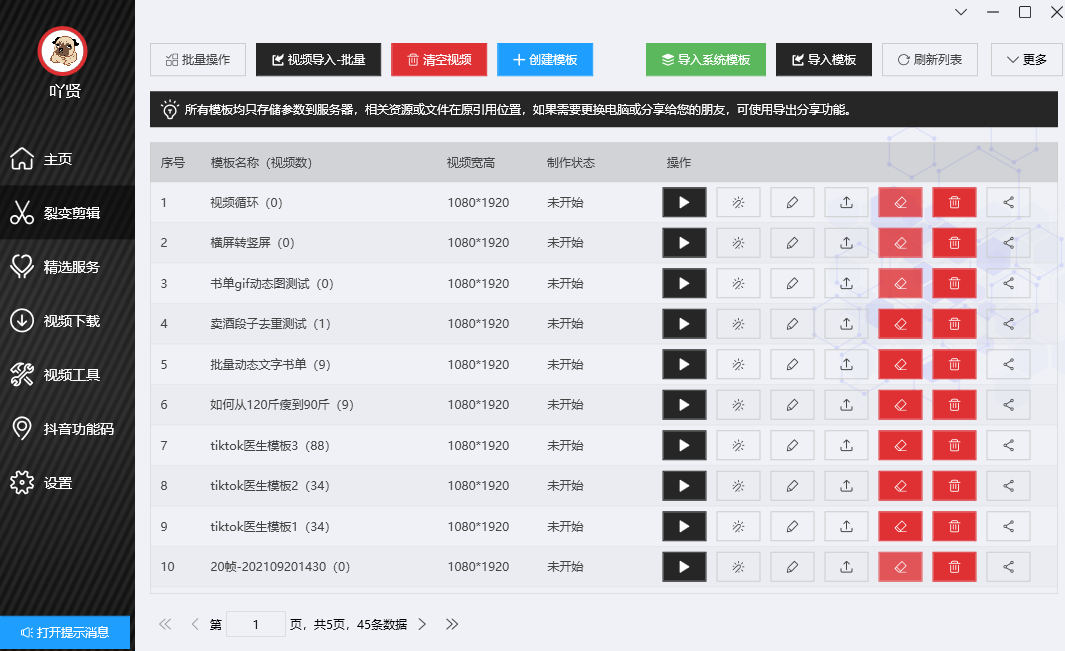Edit the 如何从120斤瘦到90斤 template with pencil
Viewport: 1065px width, 651px height.
[x=792, y=404]
